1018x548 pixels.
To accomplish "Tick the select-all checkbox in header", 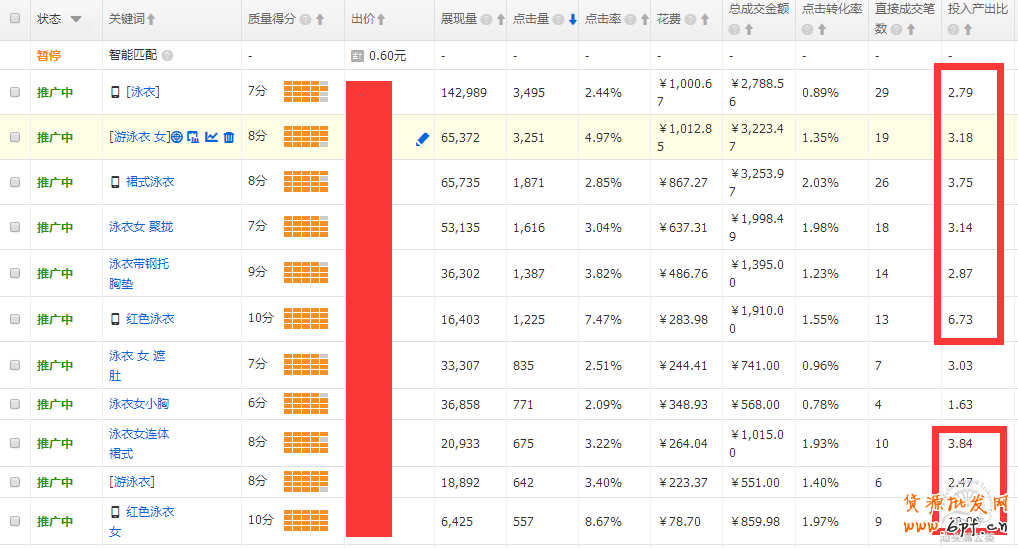I will coord(15,19).
